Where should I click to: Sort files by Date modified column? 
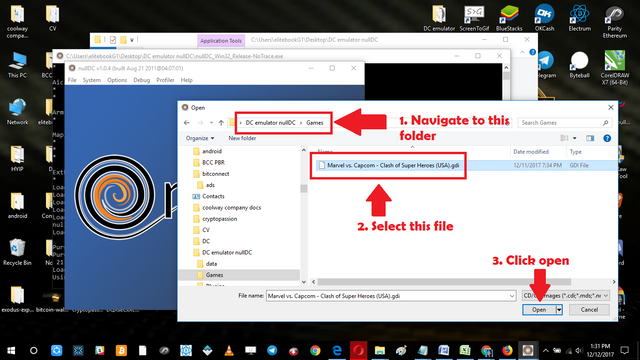[x=531, y=152]
